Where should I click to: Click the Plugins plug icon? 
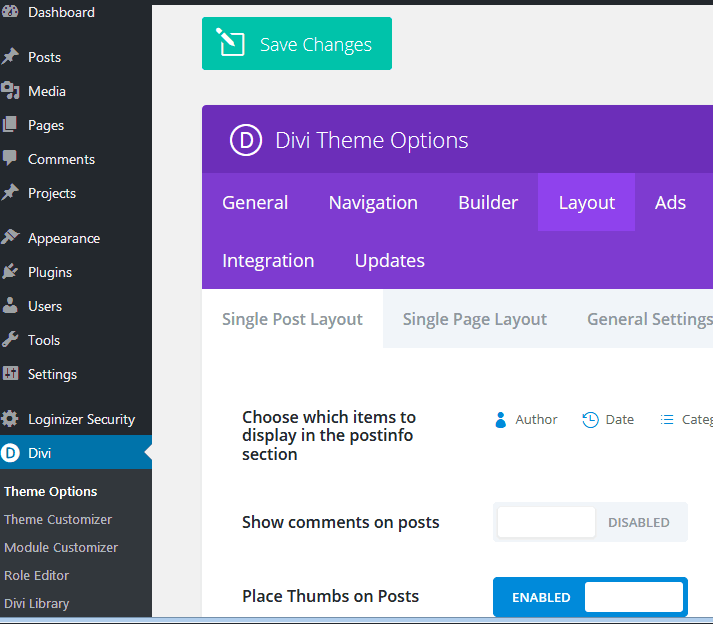tap(10, 272)
